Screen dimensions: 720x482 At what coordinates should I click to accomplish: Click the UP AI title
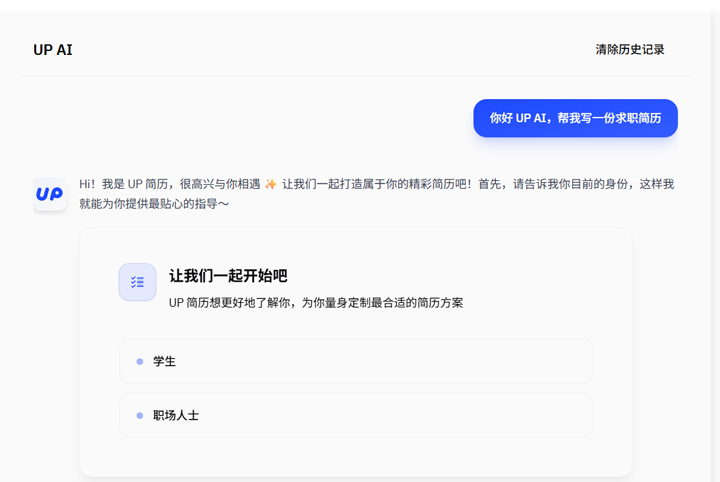pyautogui.click(x=53, y=50)
